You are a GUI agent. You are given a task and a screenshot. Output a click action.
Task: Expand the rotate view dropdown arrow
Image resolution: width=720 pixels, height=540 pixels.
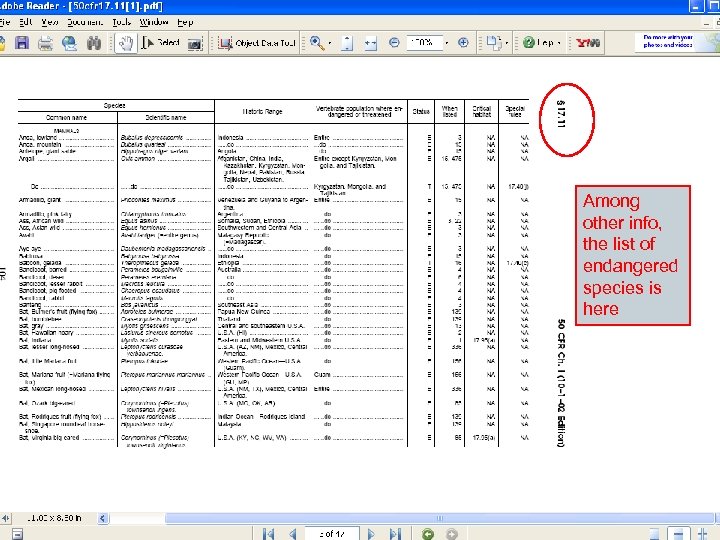pos(506,43)
